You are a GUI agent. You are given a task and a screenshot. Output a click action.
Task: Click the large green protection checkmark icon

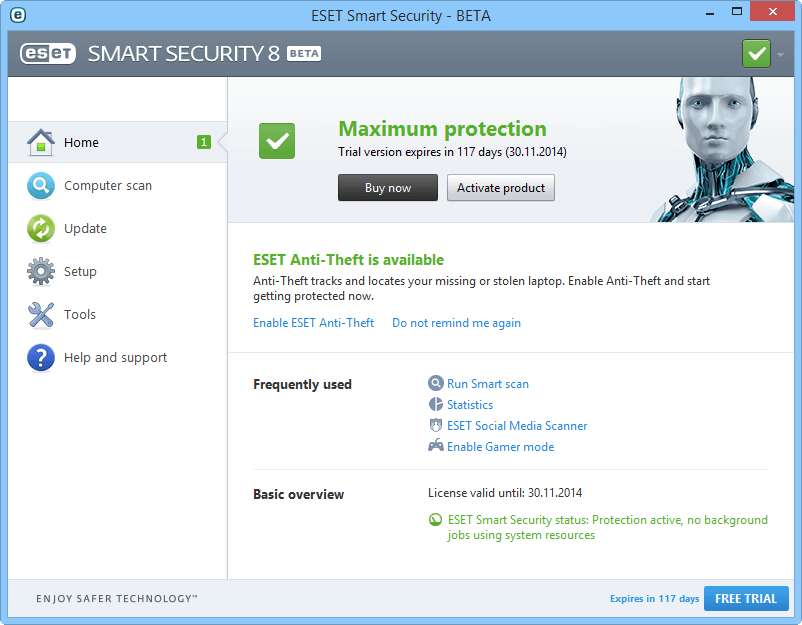pyautogui.click(x=277, y=141)
